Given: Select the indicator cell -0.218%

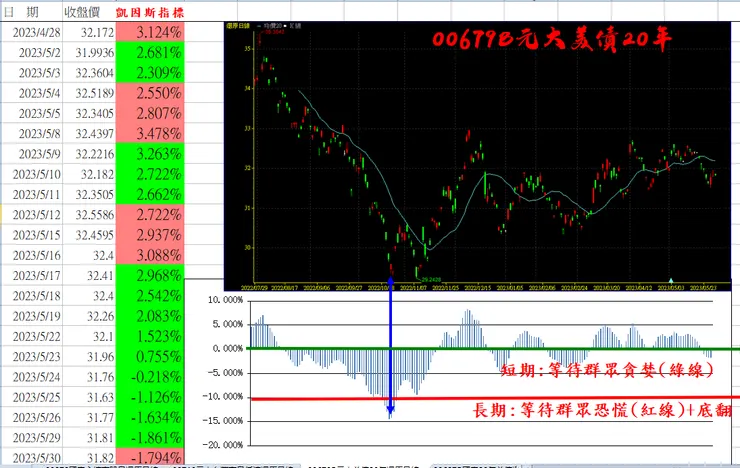Looking at the screenshot, I should (150, 377).
